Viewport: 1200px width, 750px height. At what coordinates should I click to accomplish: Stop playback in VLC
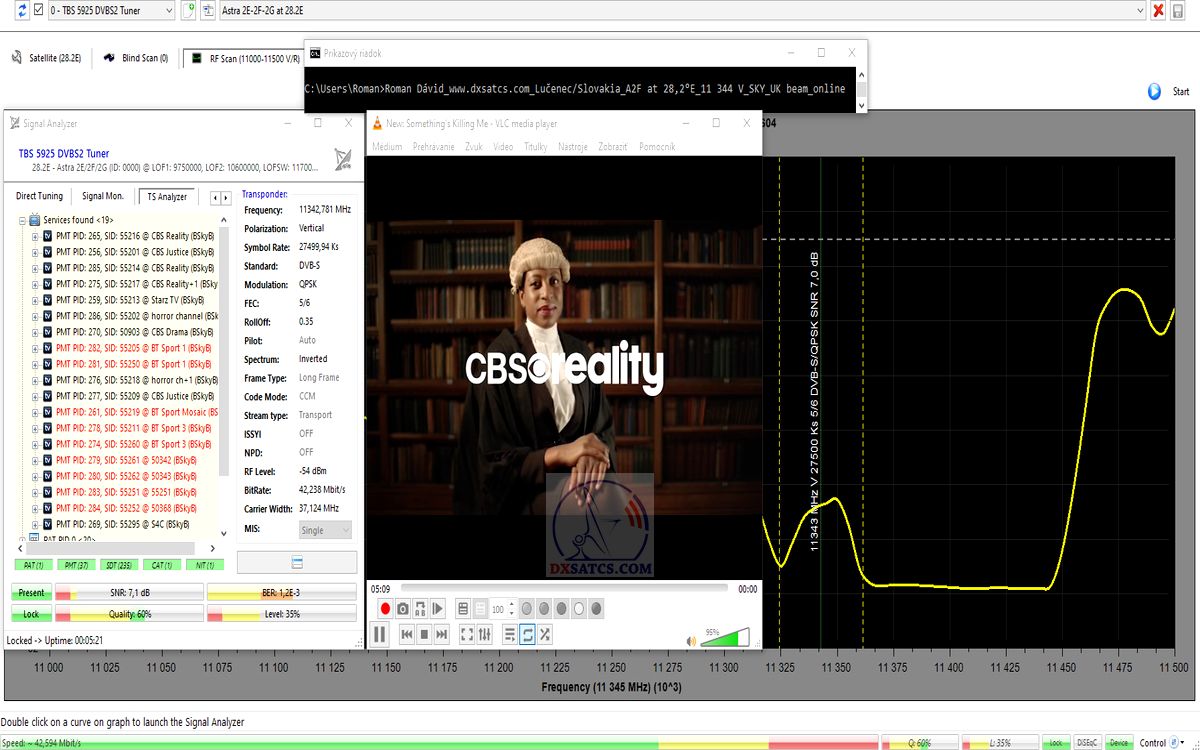(424, 634)
